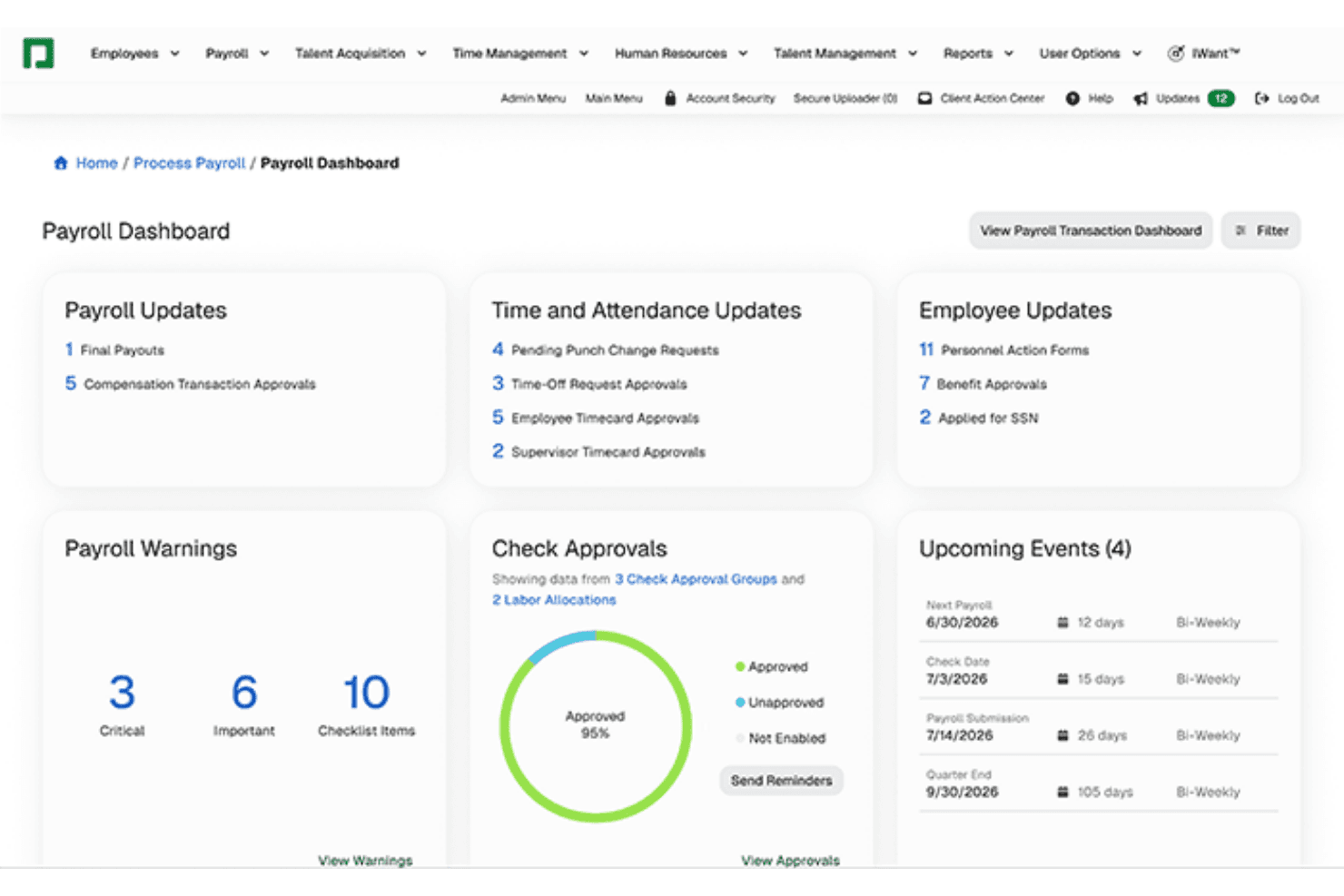The height and width of the screenshot is (896, 1344).
Task: Click the filter sliders icon
Action: tap(1240, 231)
